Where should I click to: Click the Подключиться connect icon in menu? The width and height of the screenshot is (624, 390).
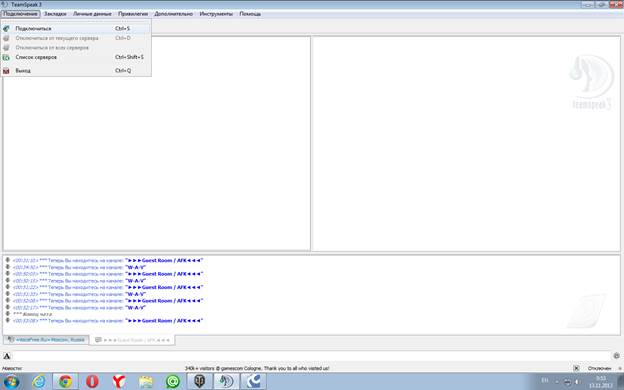(x=6, y=29)
